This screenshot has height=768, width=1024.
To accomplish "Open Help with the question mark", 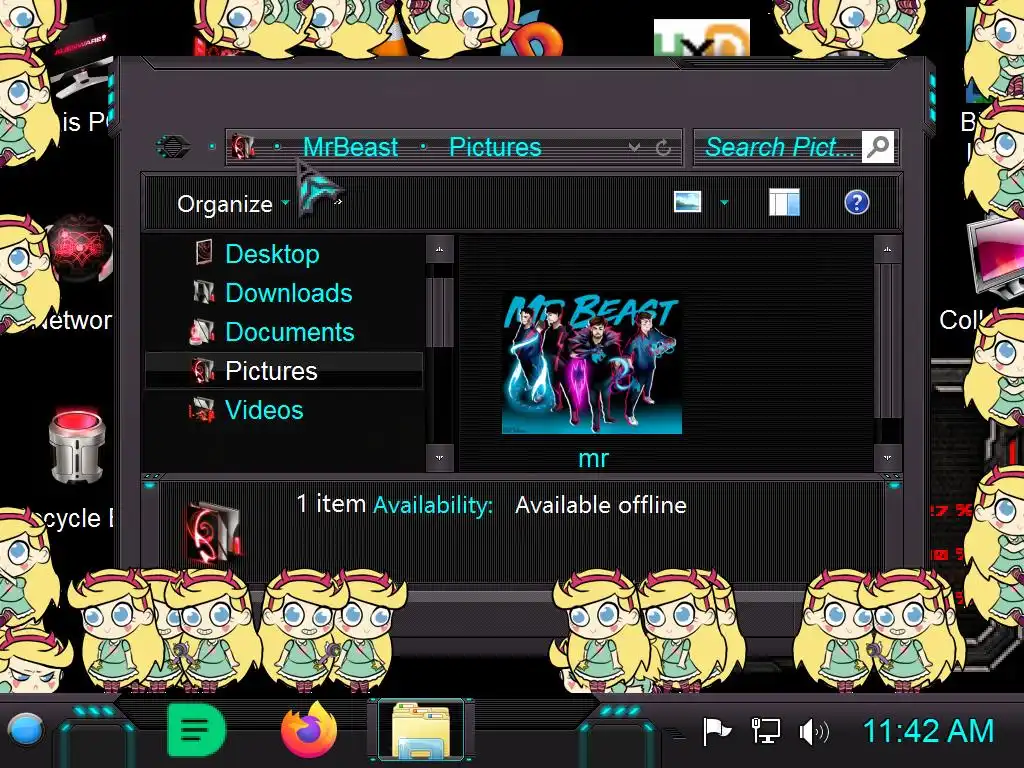I will coord(856,202).
